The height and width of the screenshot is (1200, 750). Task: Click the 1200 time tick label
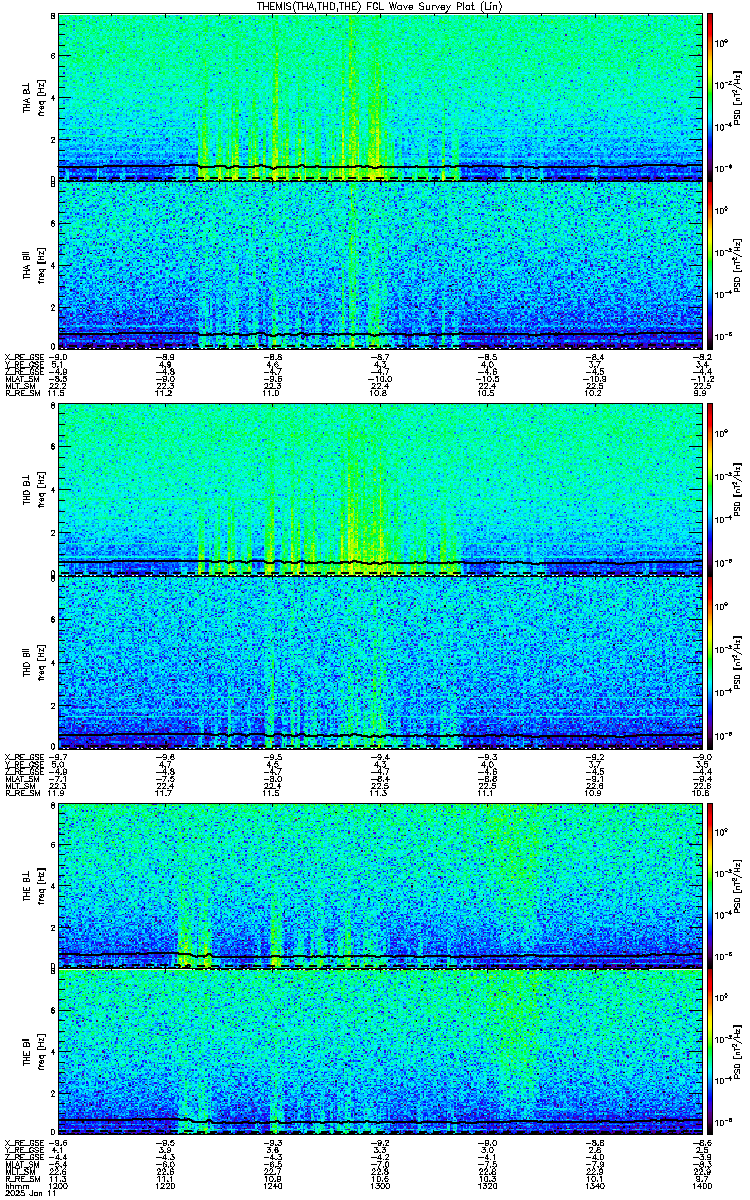tap(58, 1186)
